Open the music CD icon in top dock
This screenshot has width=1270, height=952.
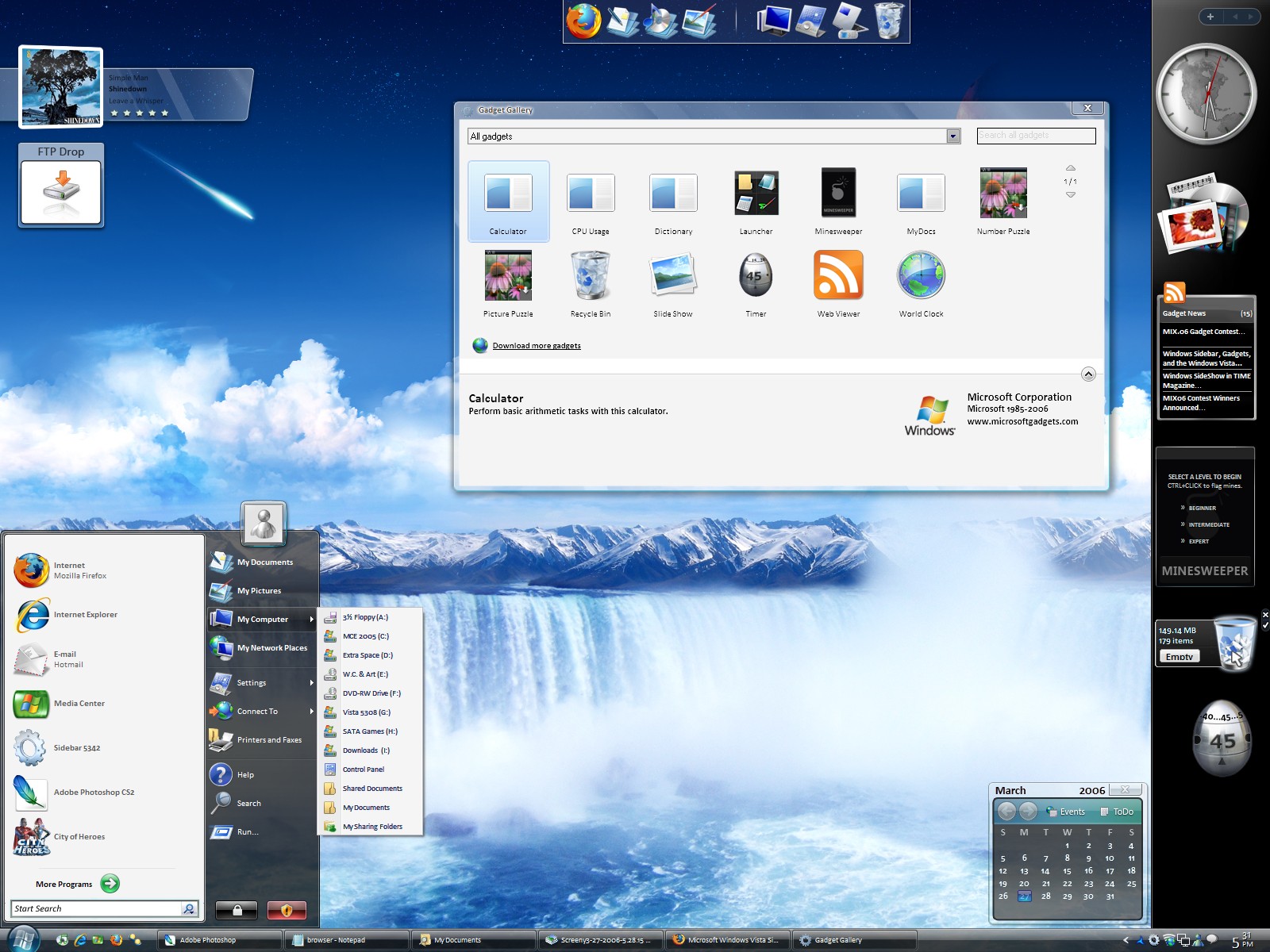click(659, 21)
